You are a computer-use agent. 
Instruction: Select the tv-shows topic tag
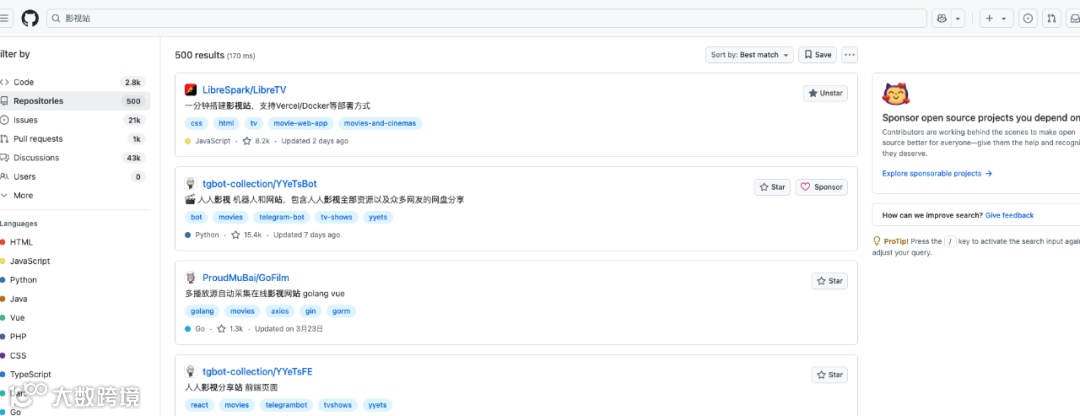click(x=337, y=217)
